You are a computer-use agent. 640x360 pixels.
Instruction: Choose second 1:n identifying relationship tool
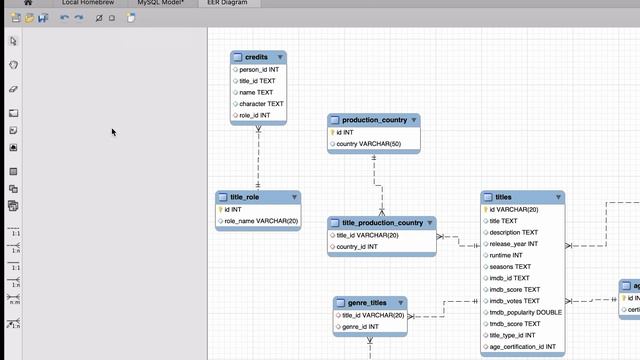(13, 282)
